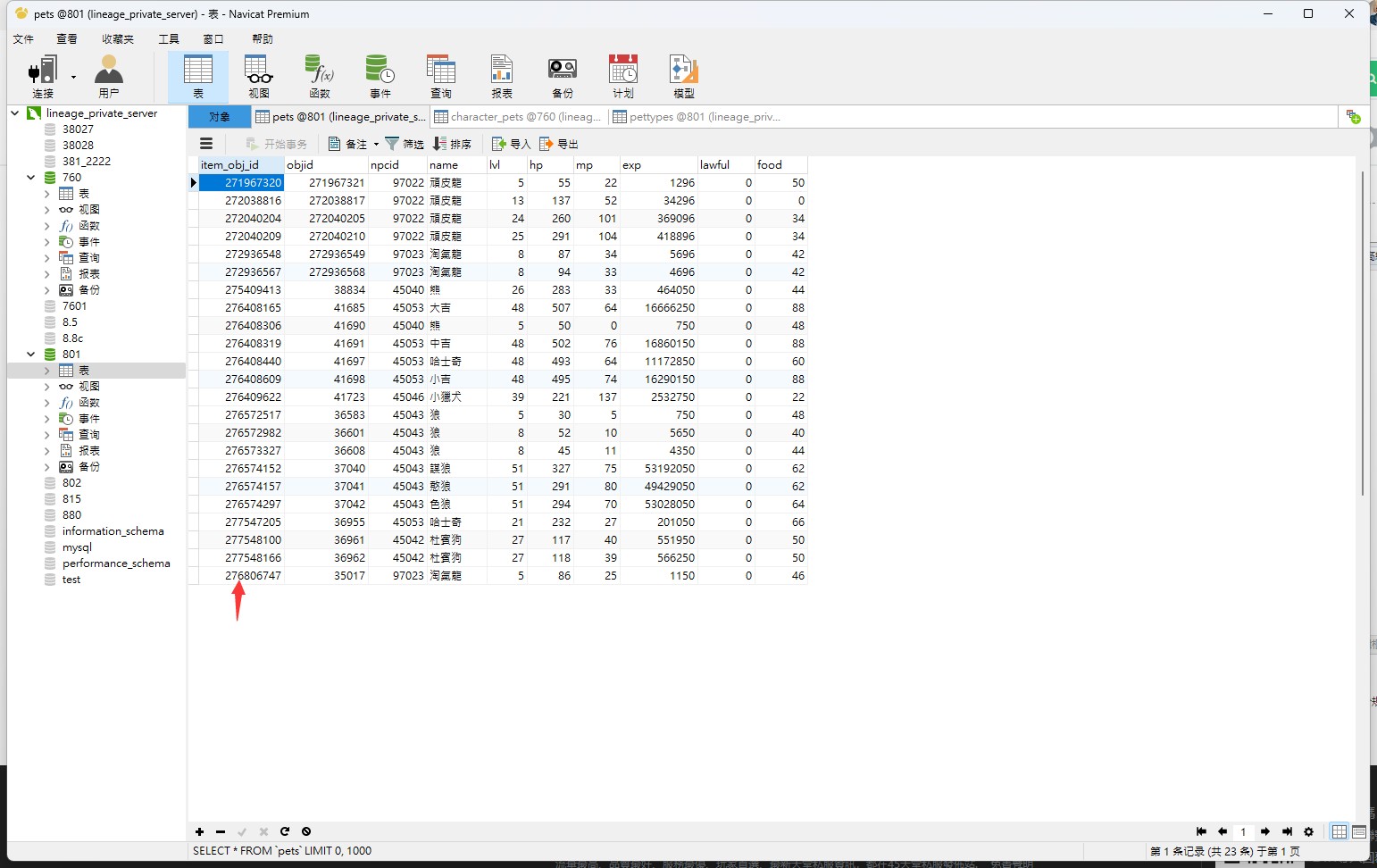Click the 备注 memo button
The image size is (1377, 868).
(x=348, y=144)
